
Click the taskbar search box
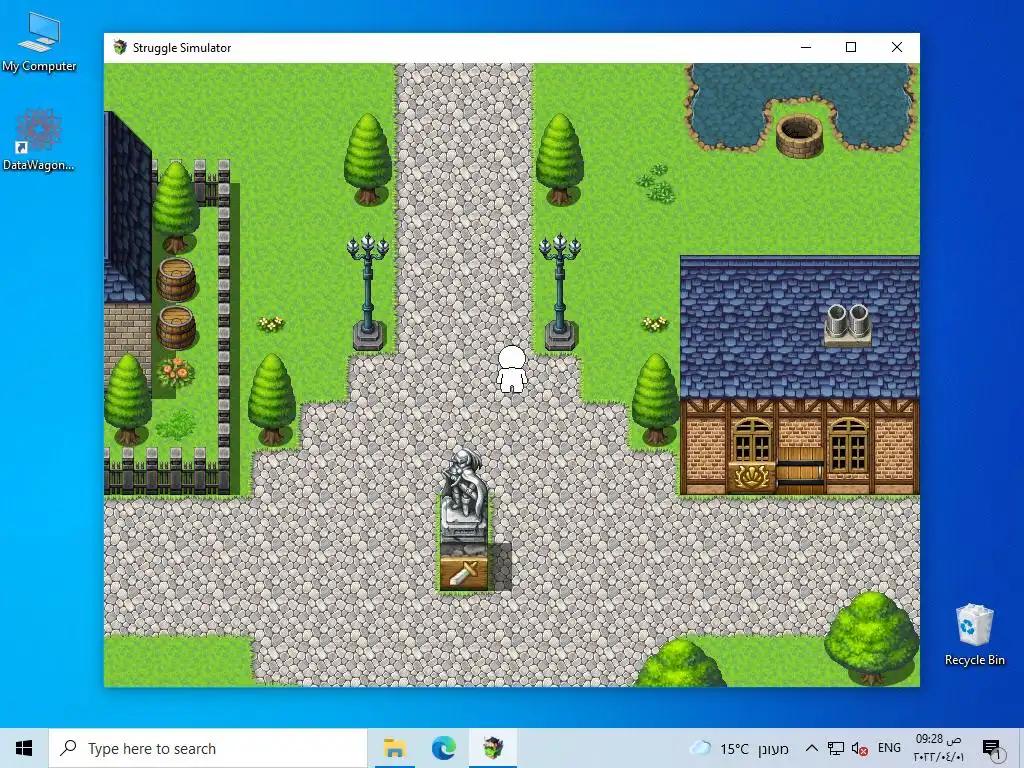click(x=208, y=748)
